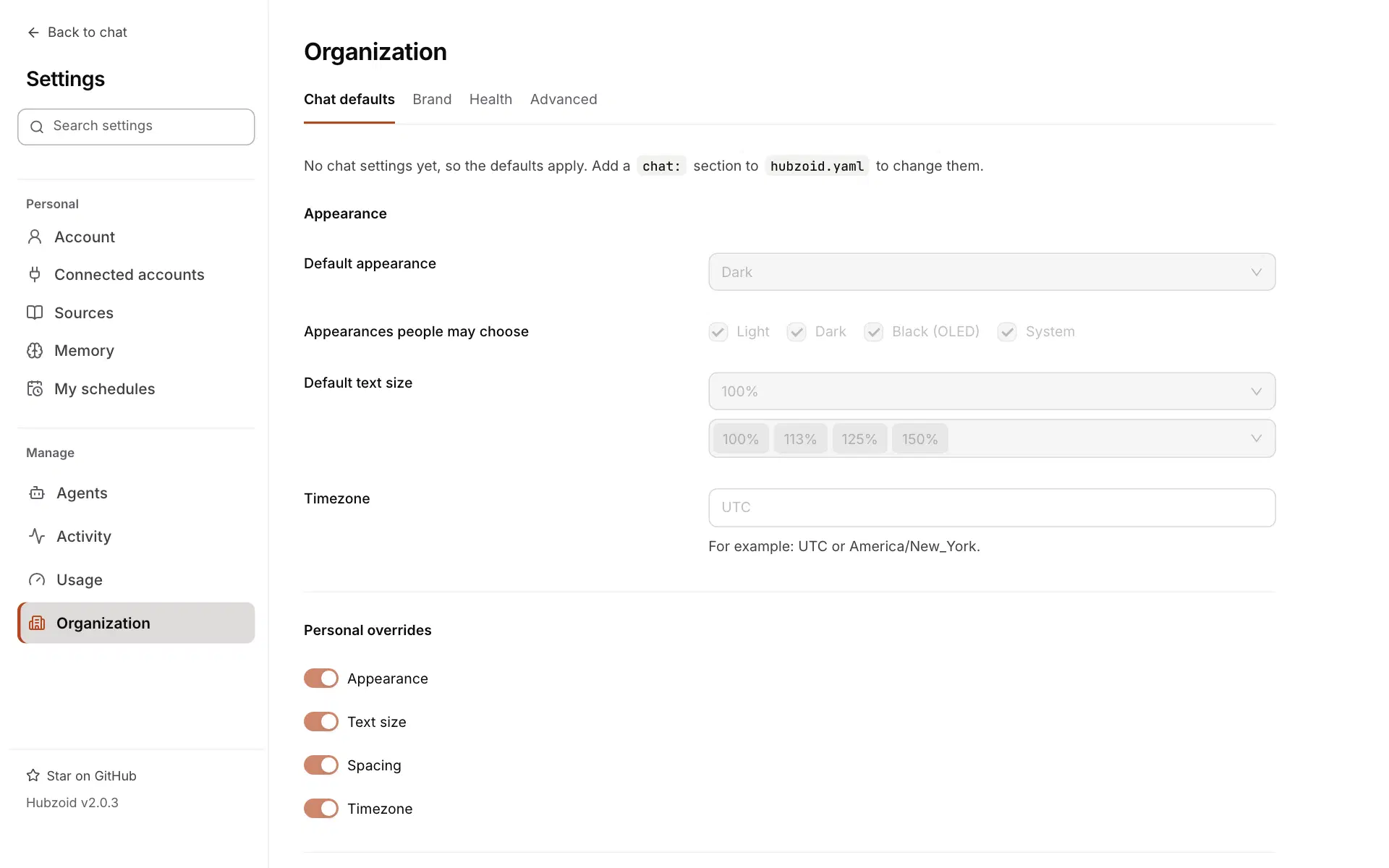Image resolution: width=1389 pixels, height=868 pixels.
Task: Expand the allowed text sizes multi-select chevron
Action: click(x=1257, y=438)
